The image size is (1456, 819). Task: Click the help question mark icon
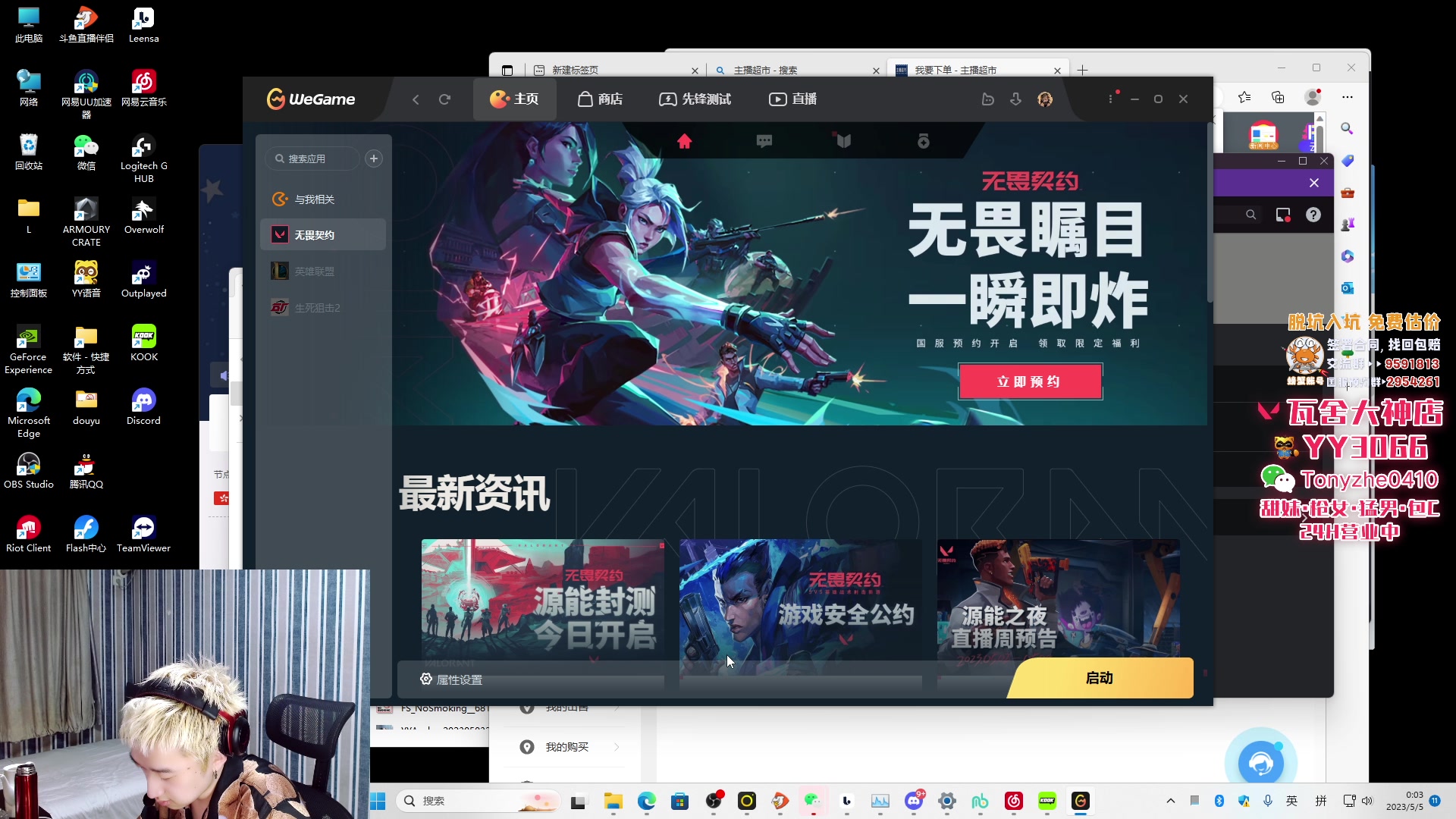(x=1313, y=215)
